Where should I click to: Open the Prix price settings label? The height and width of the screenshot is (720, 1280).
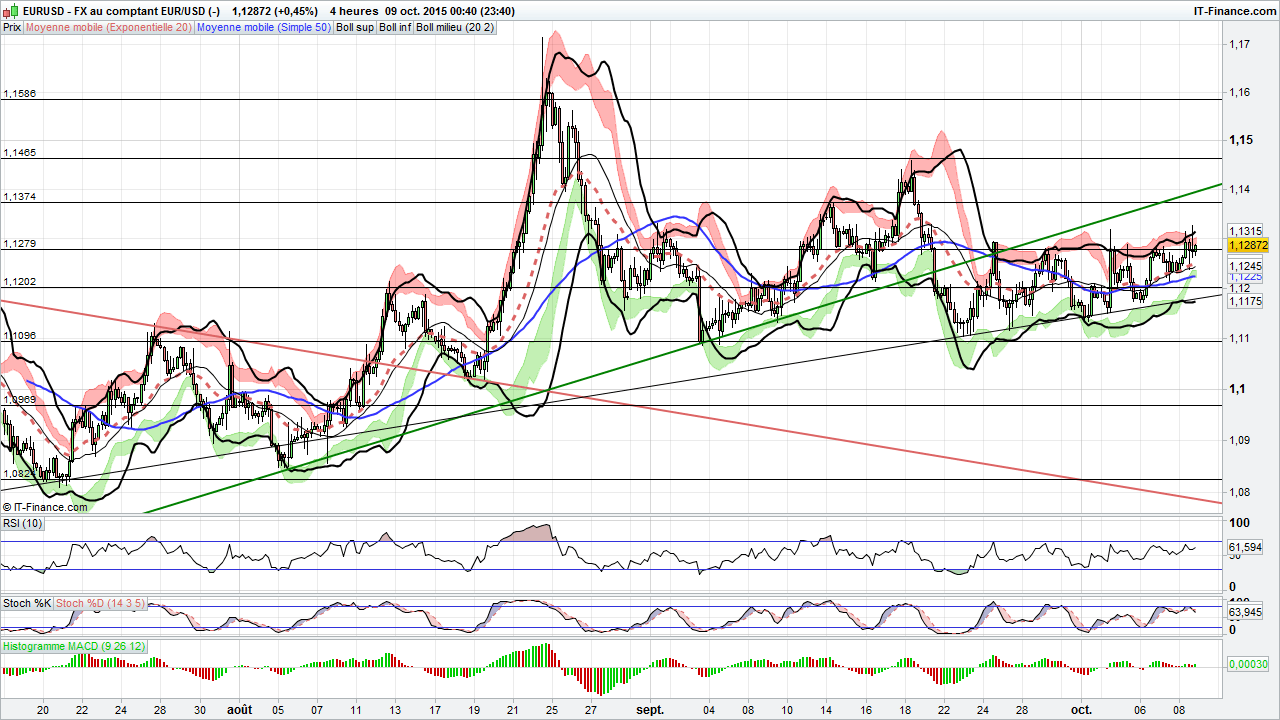pos(11,27)
